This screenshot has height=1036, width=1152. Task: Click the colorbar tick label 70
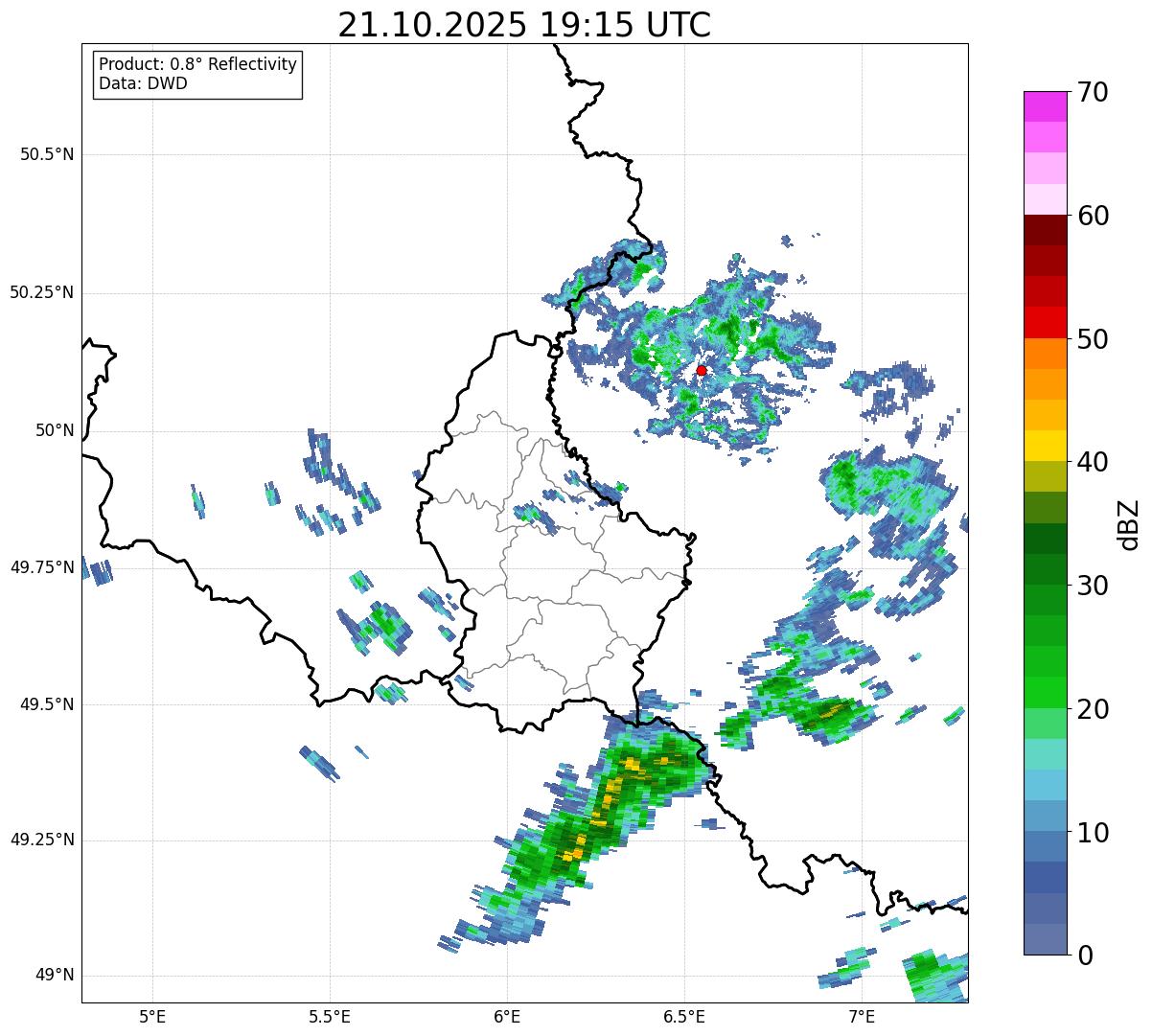tap(1093, 92)
